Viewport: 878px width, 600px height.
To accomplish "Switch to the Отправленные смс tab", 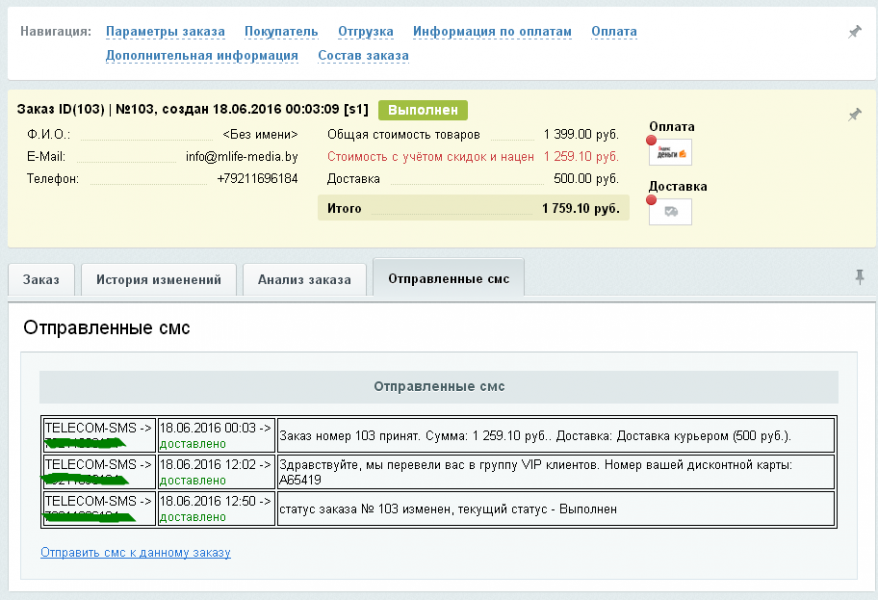I will [447, 277].
